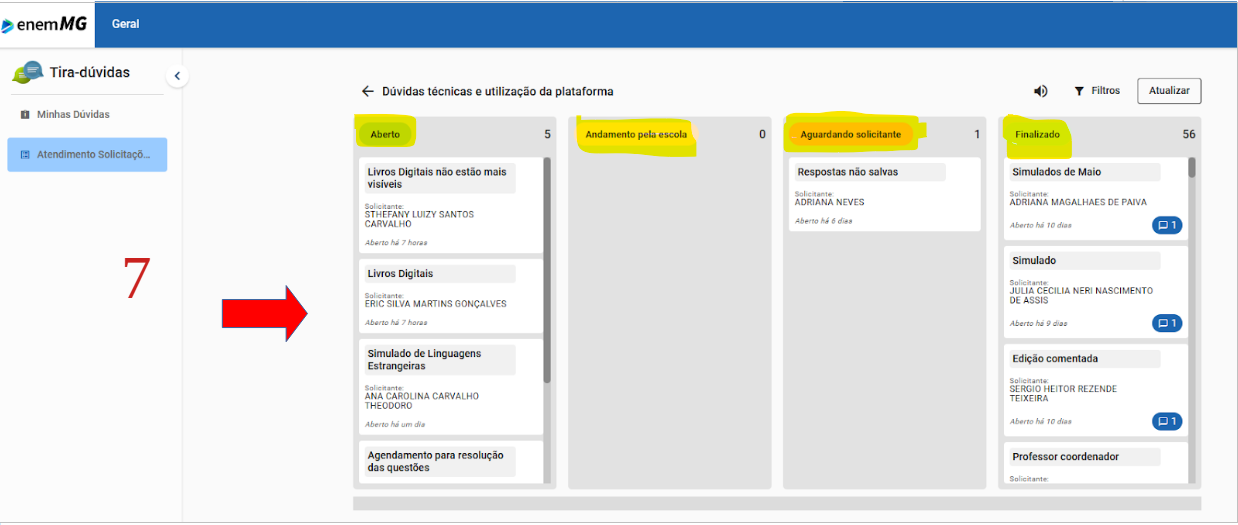The width and height of the screenshot is (1238, 525).
Task: Click comment badge on Simulados de Maio
Action: [1167, 225]
